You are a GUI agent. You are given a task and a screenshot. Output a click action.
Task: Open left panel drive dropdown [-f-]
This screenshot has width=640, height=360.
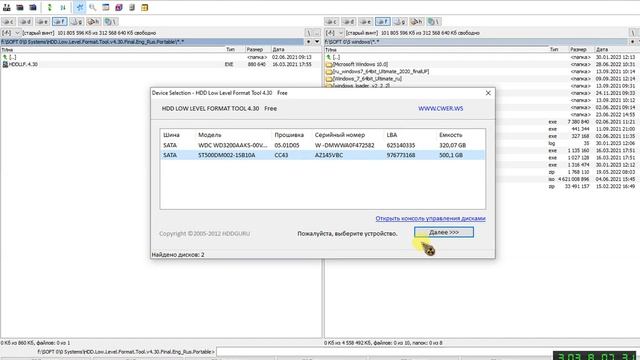(11, 33)
